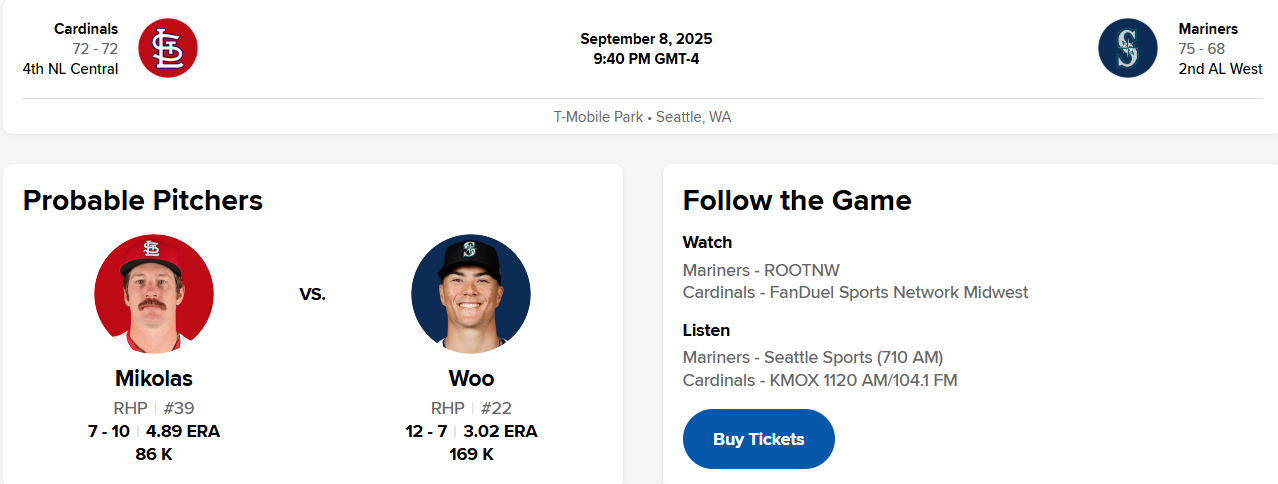Click the St. Louis Cardinals logo
This screenshot has width=1278, height=484.
(x=168, y=48)
